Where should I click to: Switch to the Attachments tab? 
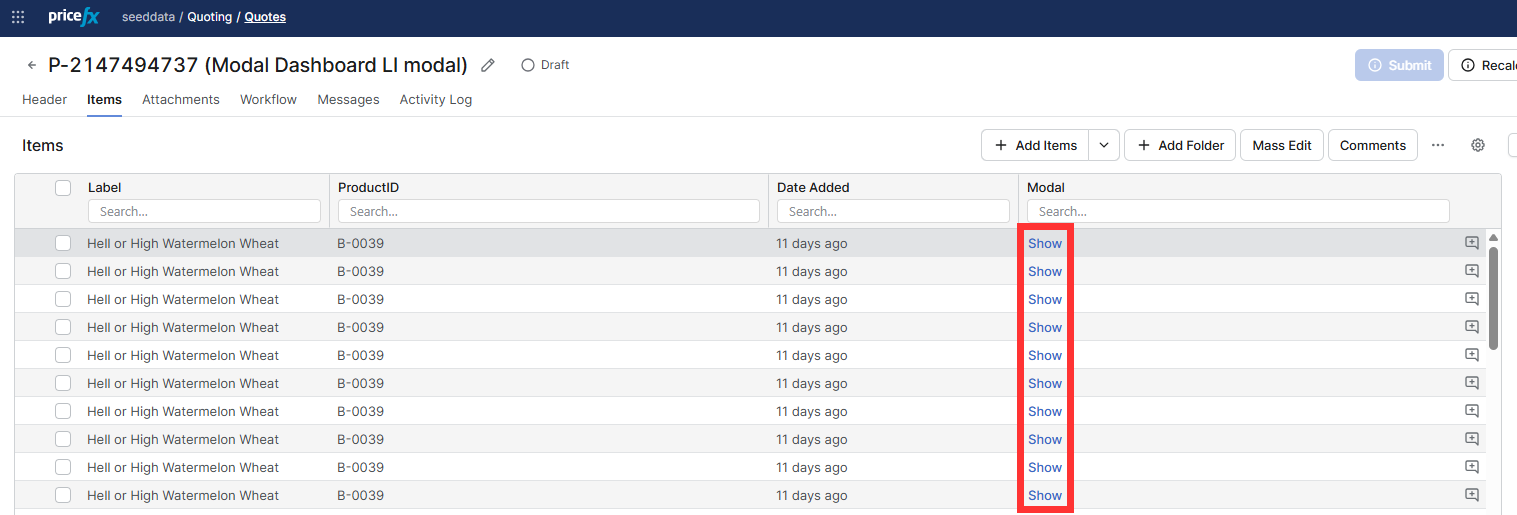pyautogui.click(x=180, y=100)
